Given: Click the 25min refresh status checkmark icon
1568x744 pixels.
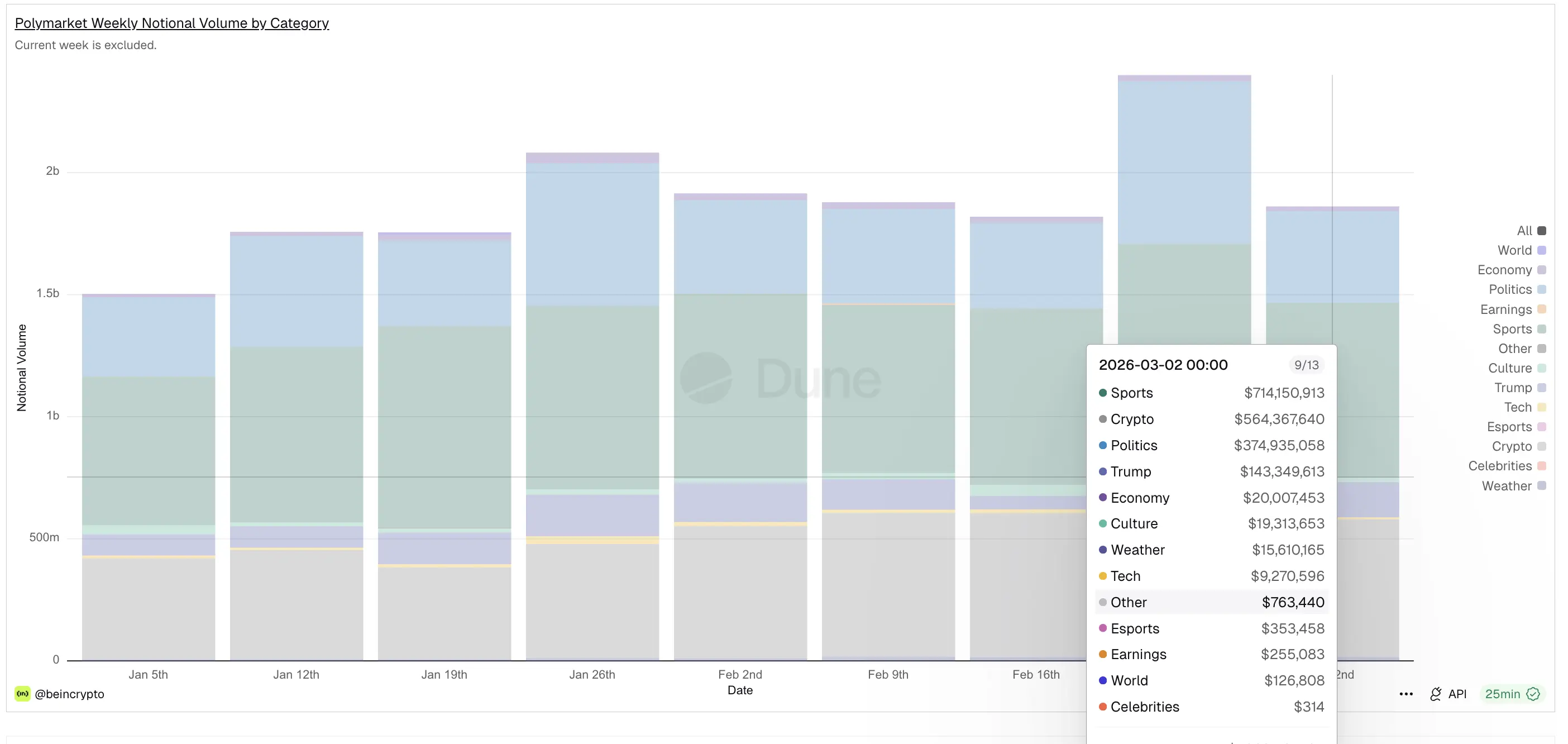Looking at the screenshot, I should (x=1533, y=694).
